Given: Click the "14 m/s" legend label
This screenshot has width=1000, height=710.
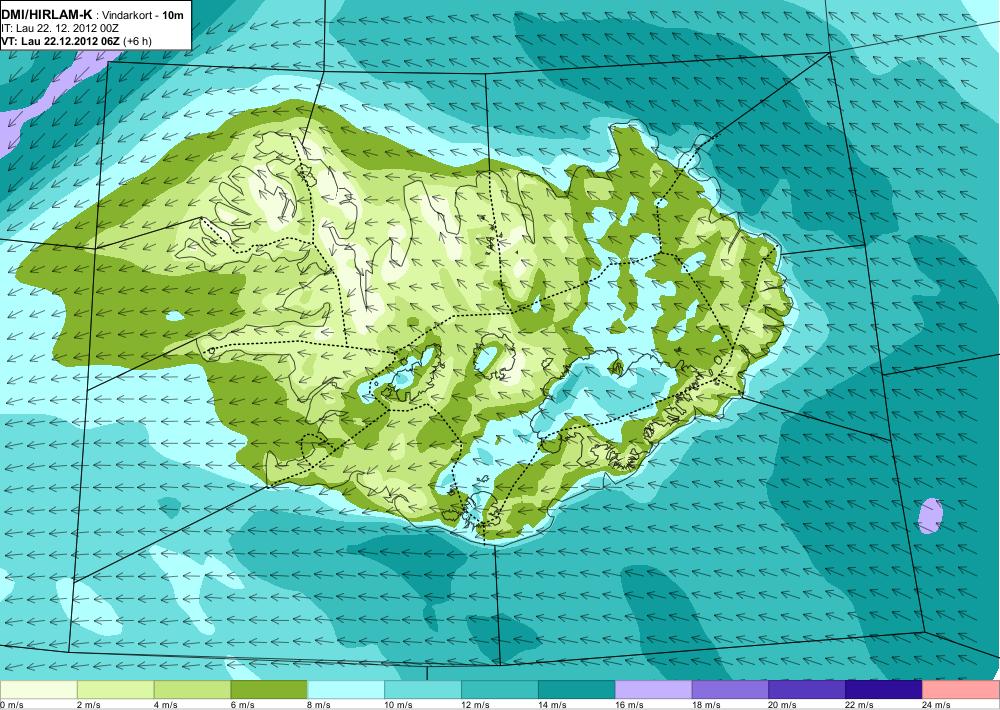Looking at the screenshot, I should click(552, 705).
